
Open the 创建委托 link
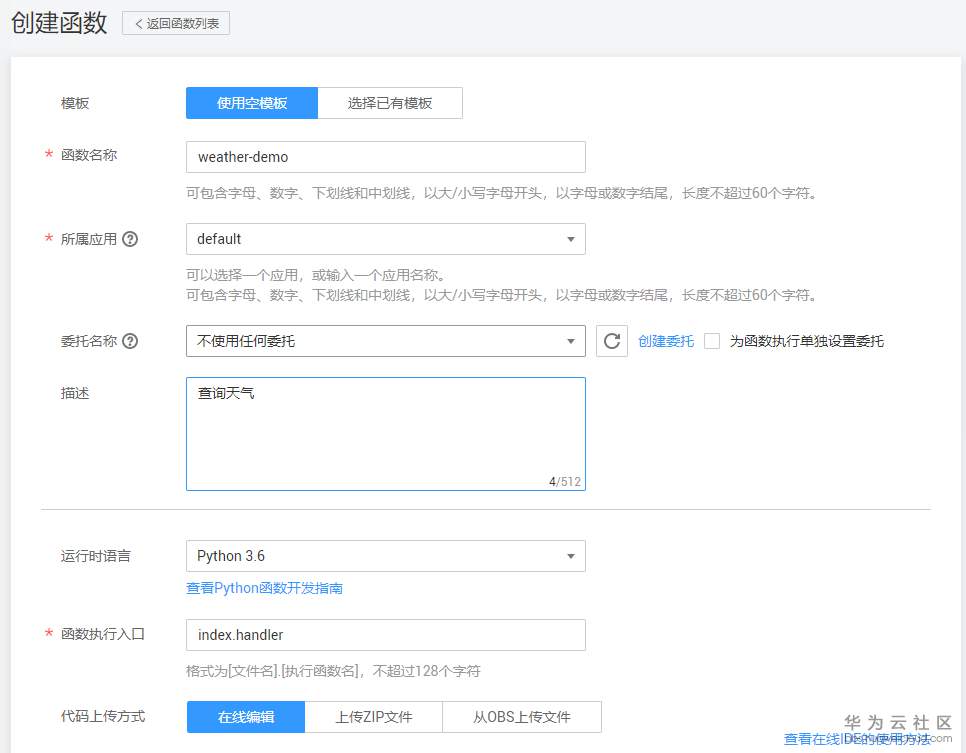point(666,341)
